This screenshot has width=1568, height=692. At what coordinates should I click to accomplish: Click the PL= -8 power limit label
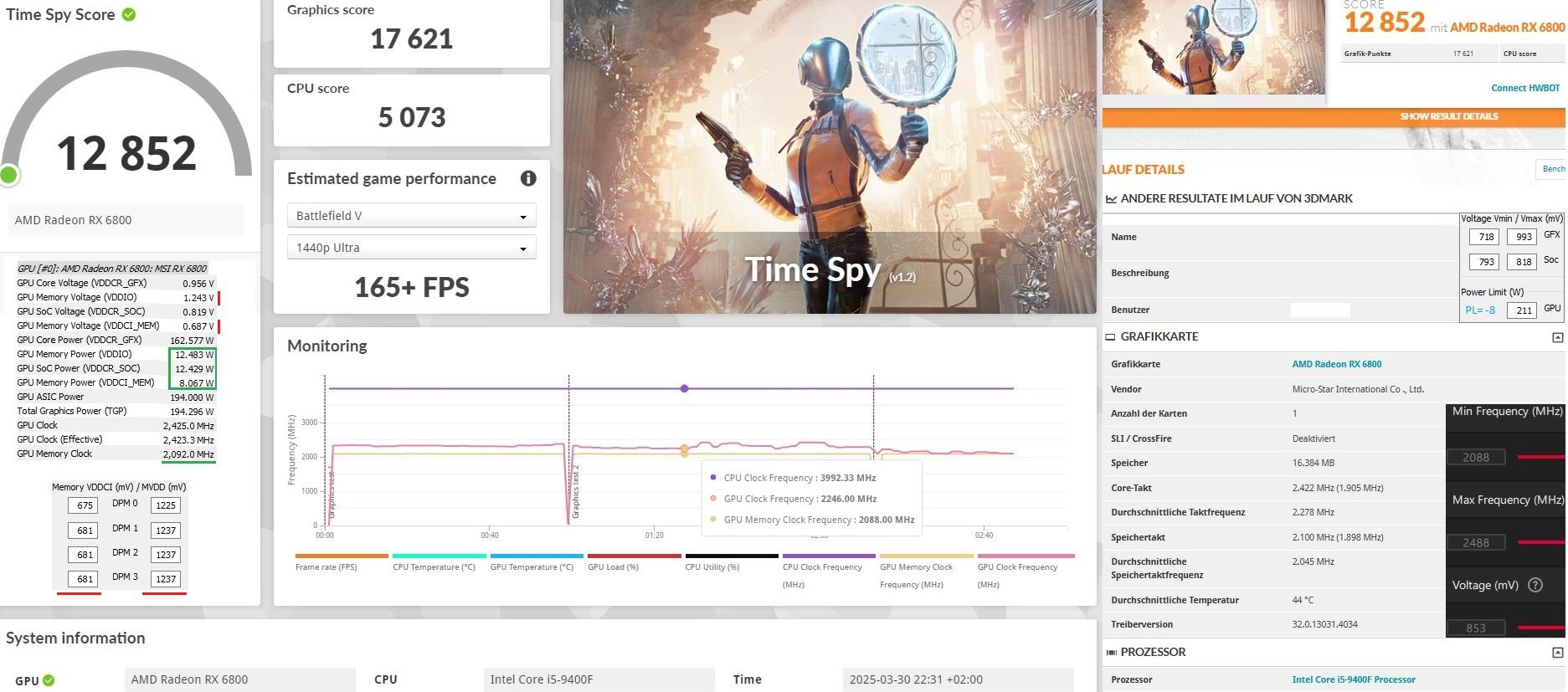[x=1480, y=310]
